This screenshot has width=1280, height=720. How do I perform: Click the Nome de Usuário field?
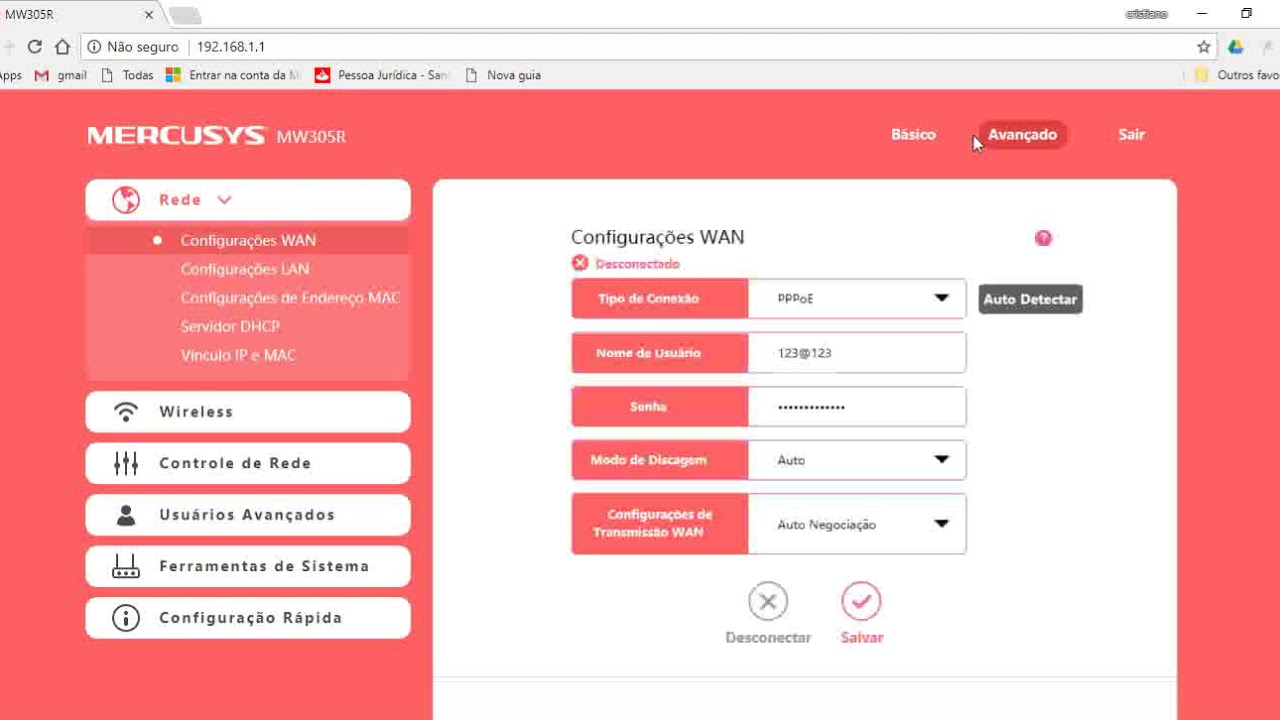tap(857, 353)
